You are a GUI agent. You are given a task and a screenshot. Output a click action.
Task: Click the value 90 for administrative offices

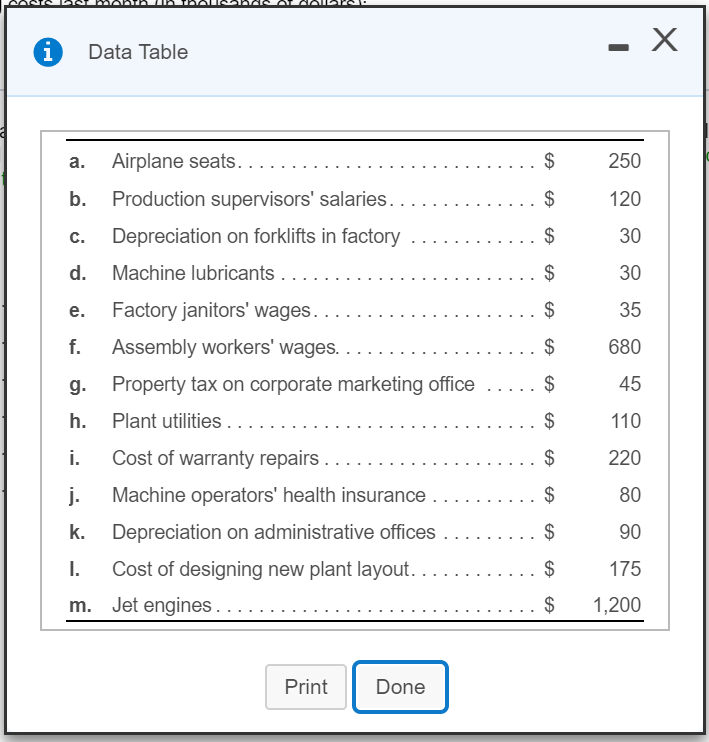630,532
